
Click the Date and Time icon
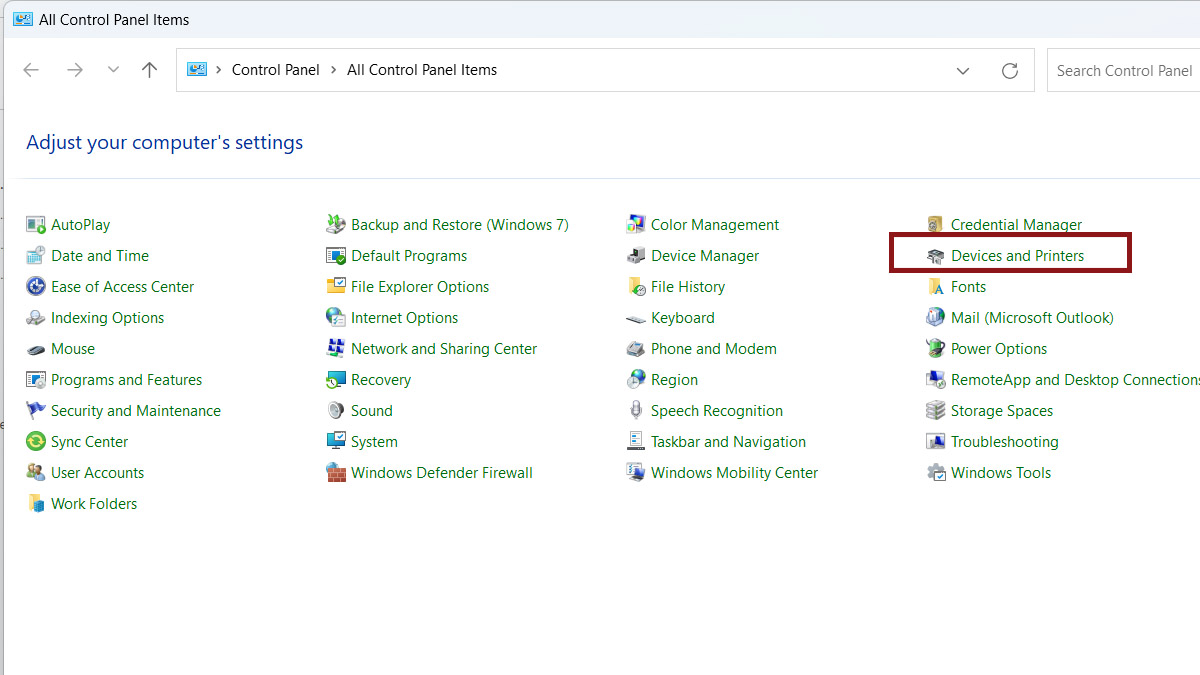(36, 256)
